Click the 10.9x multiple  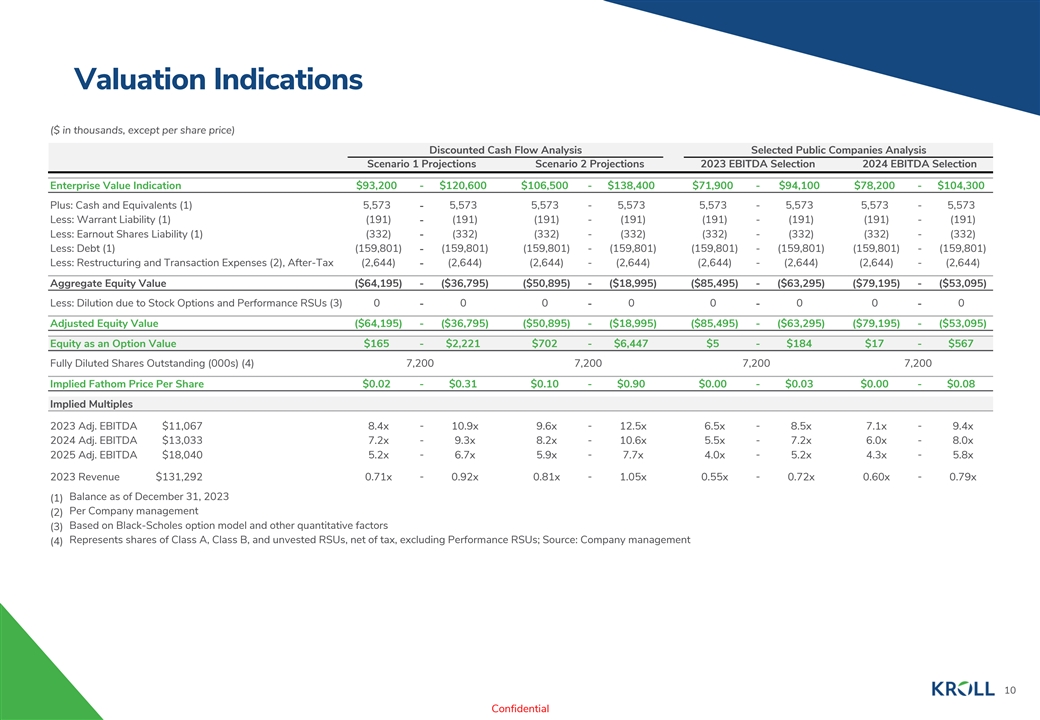[x=465, y=426]
